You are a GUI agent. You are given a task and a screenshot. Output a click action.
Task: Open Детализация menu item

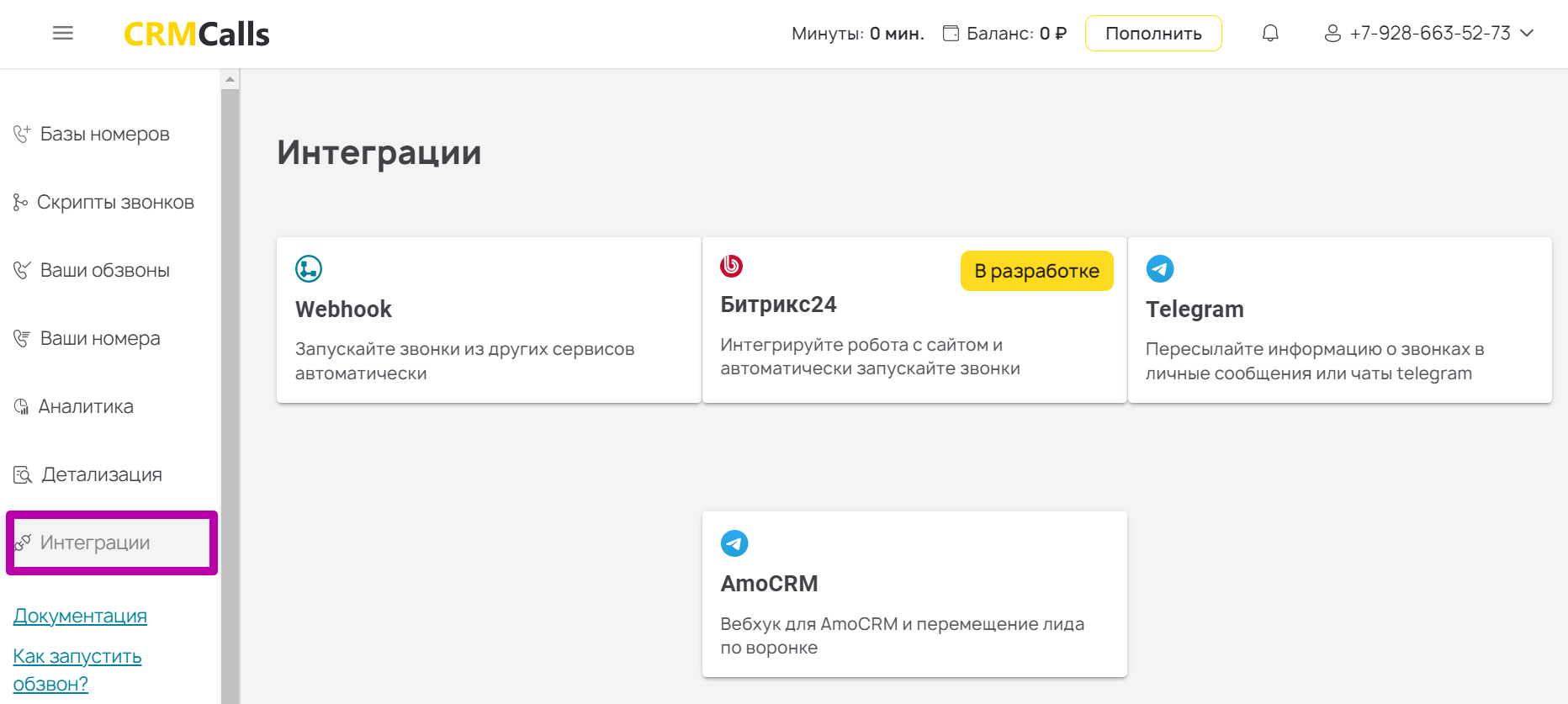(101, 475)
